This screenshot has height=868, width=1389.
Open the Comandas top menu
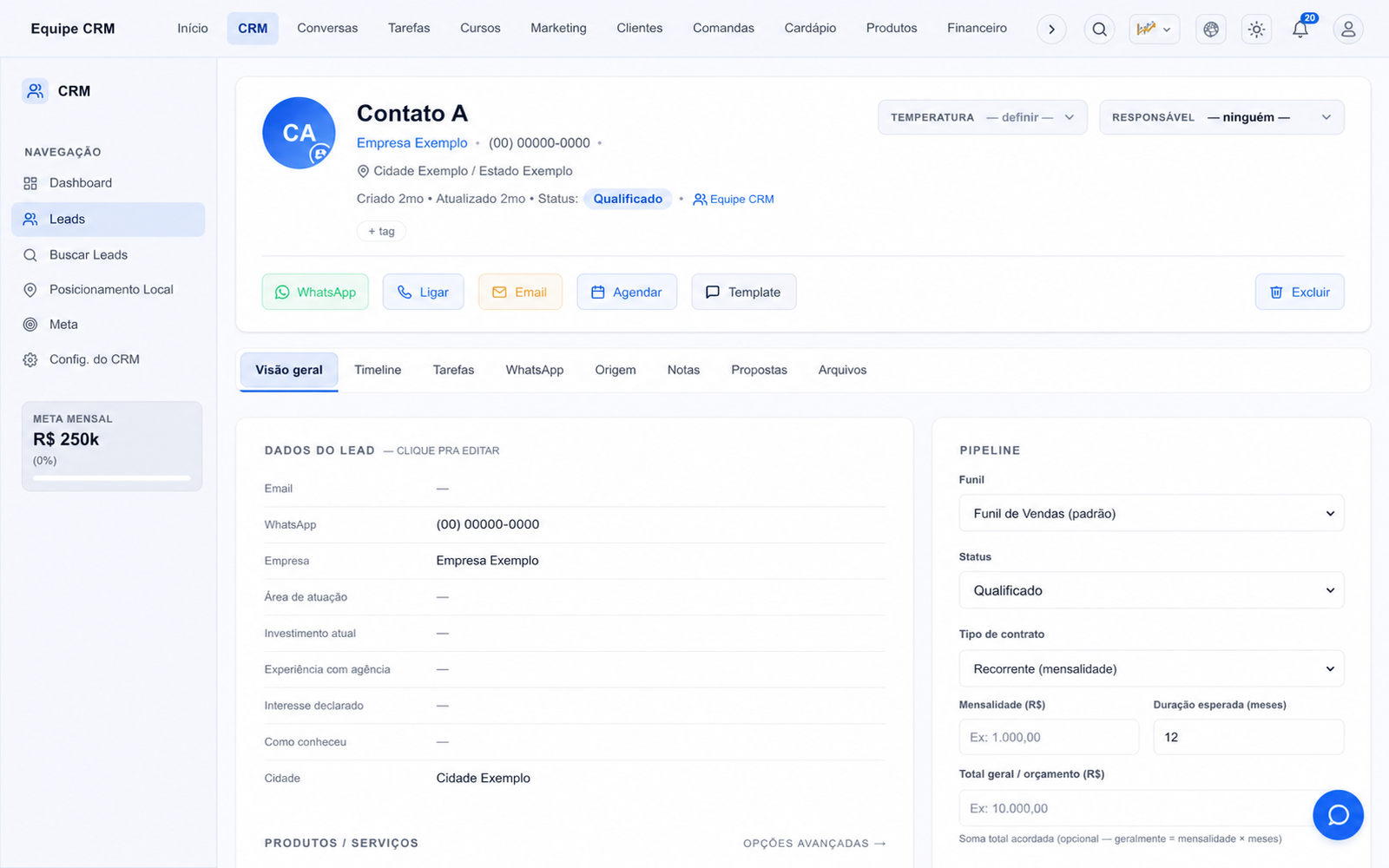click(x=723, y=29)
